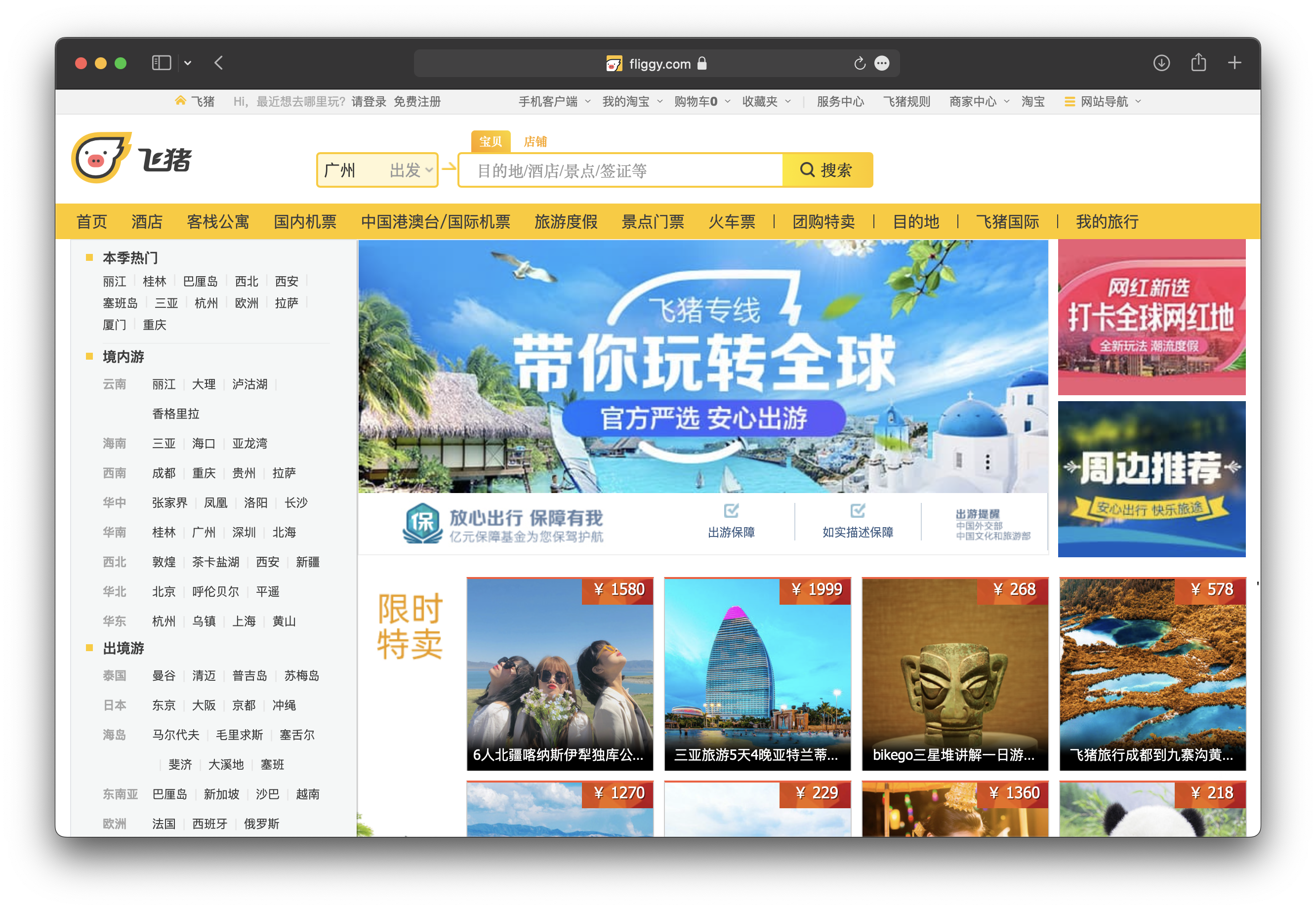
Task: Open the 国内机票 navigation tab
Action: point(305,222)
